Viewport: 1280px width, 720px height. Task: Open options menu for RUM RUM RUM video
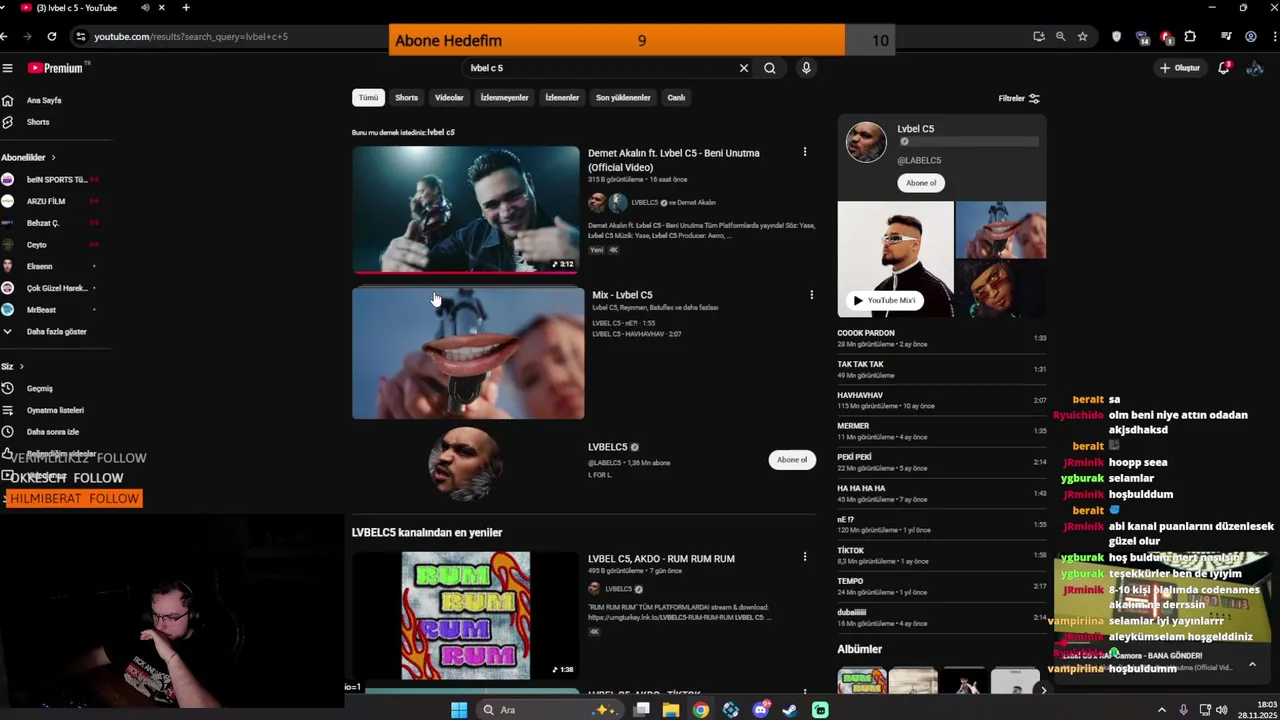[x=804, y=557]
